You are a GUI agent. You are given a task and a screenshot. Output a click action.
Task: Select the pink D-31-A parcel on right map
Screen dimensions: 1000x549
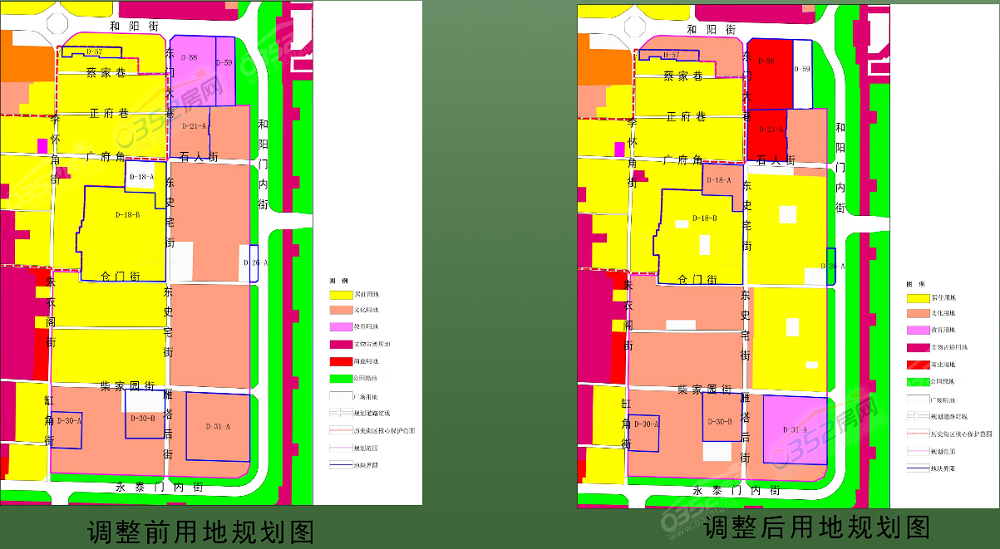(x=794, y=430)
